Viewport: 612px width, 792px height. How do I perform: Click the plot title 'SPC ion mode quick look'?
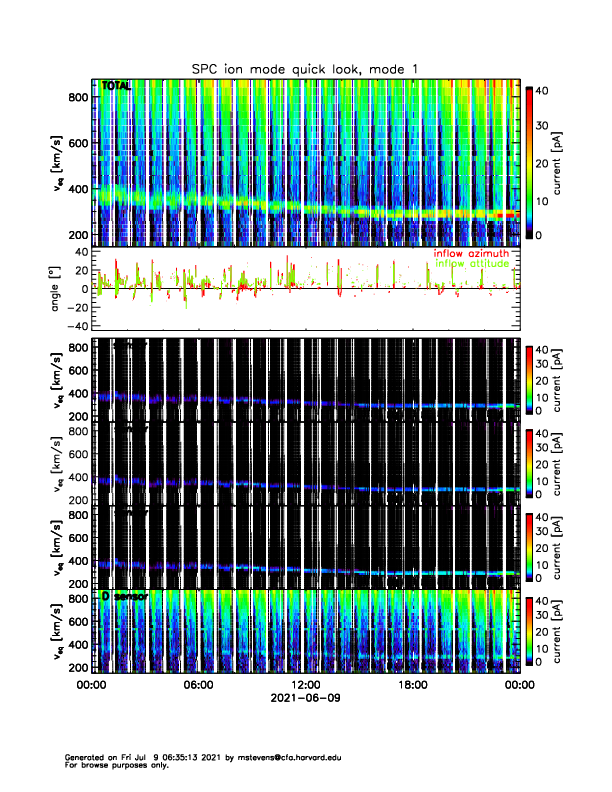pos(305,67)
